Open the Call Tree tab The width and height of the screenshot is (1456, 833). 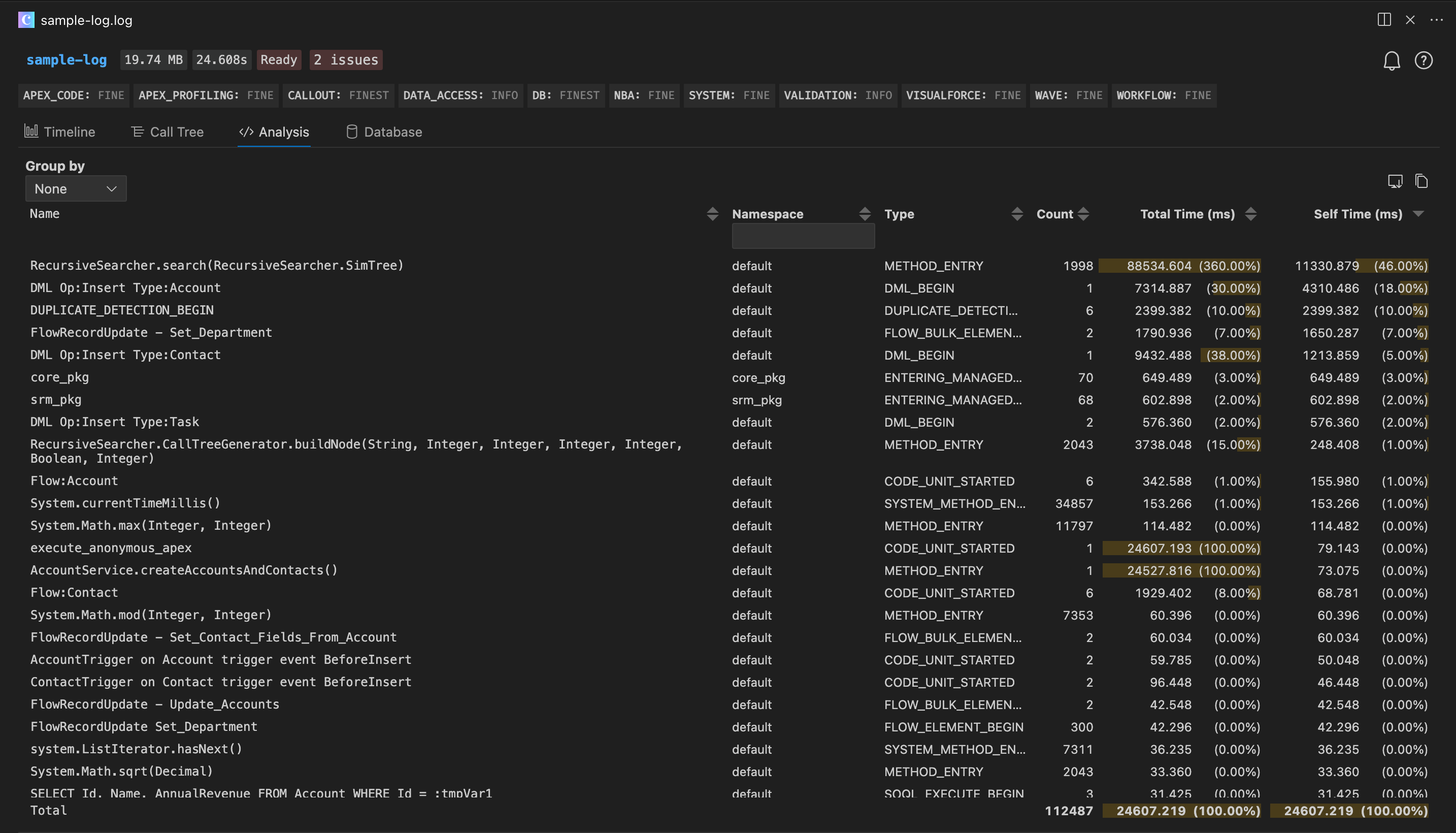[x=168, y=132]
